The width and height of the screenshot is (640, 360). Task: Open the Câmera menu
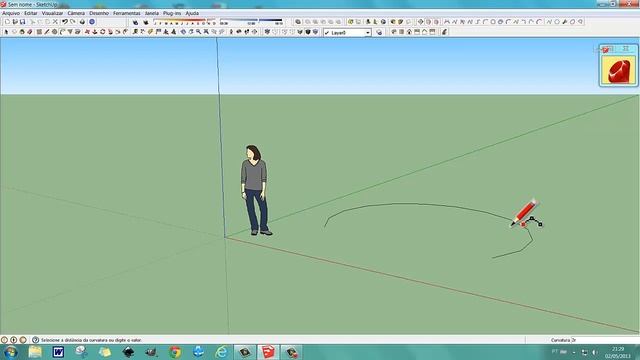(76, 13)
